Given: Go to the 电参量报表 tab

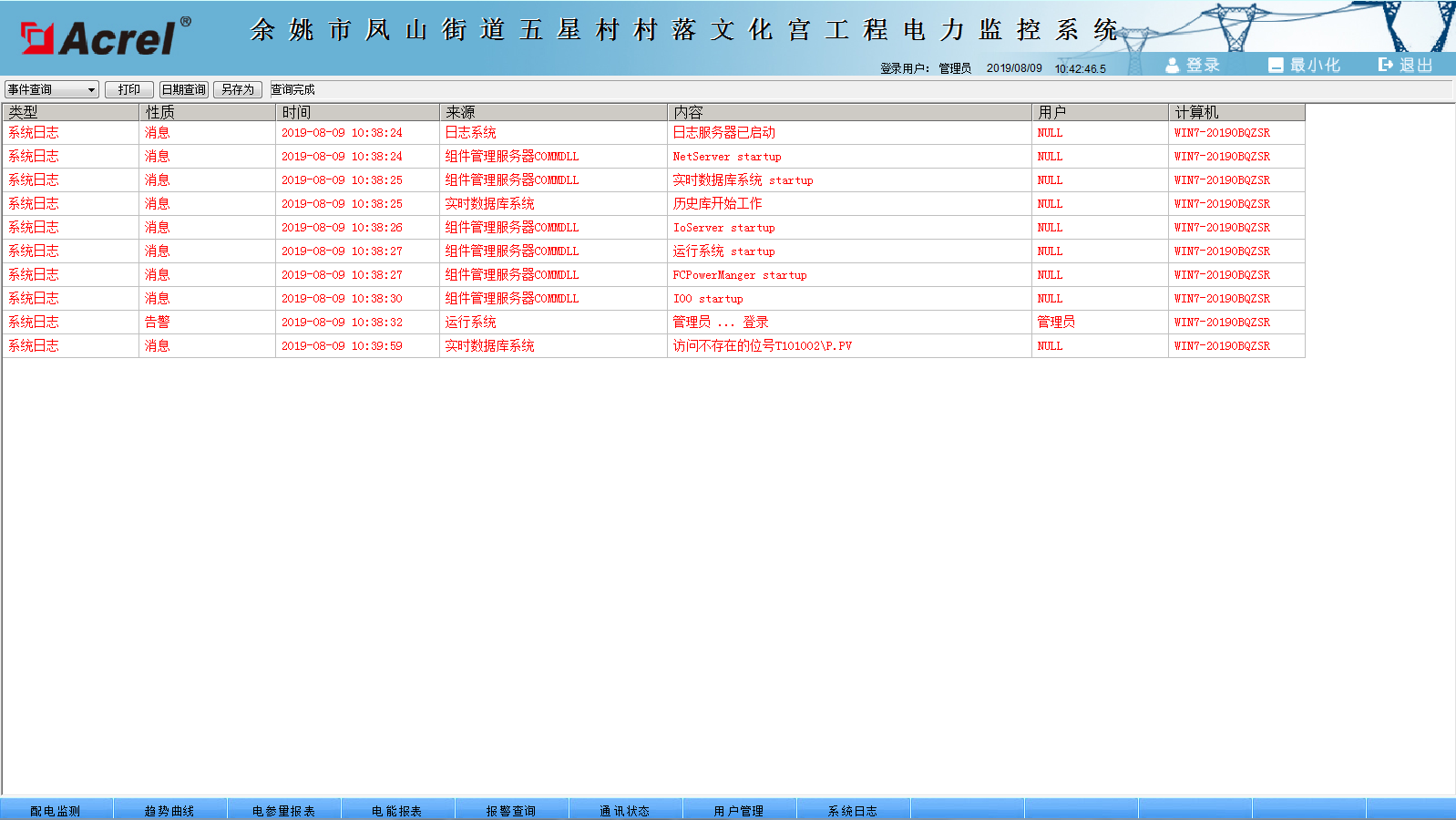Looking at the screenshot, I should (283, 810).
